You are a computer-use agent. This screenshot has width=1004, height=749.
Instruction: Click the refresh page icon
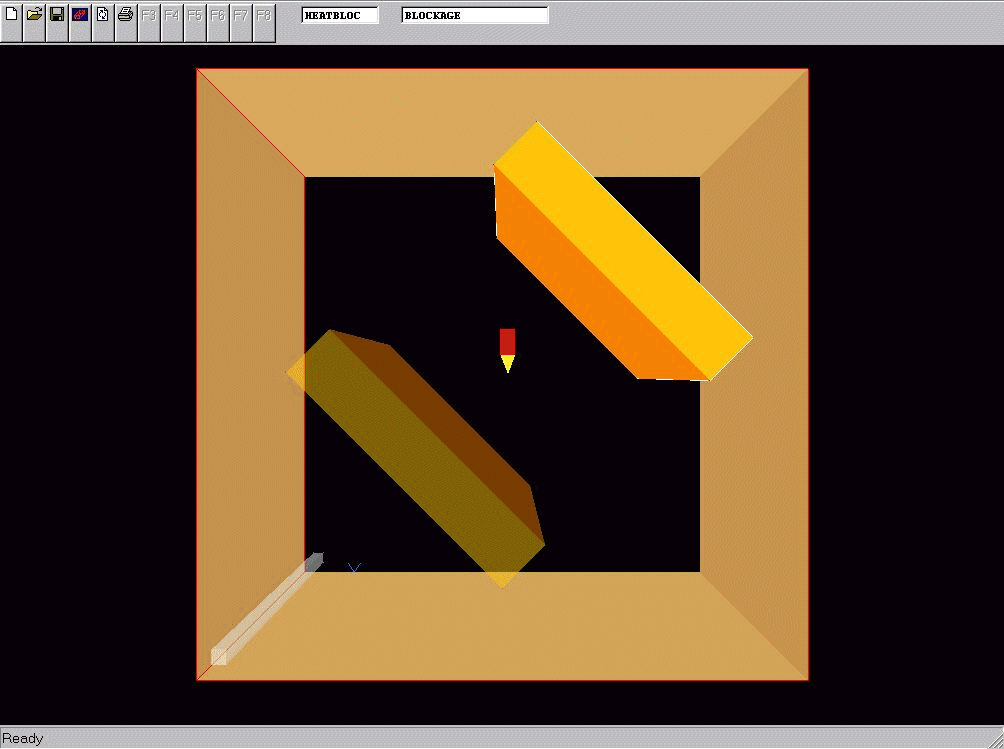coord(102,16)
